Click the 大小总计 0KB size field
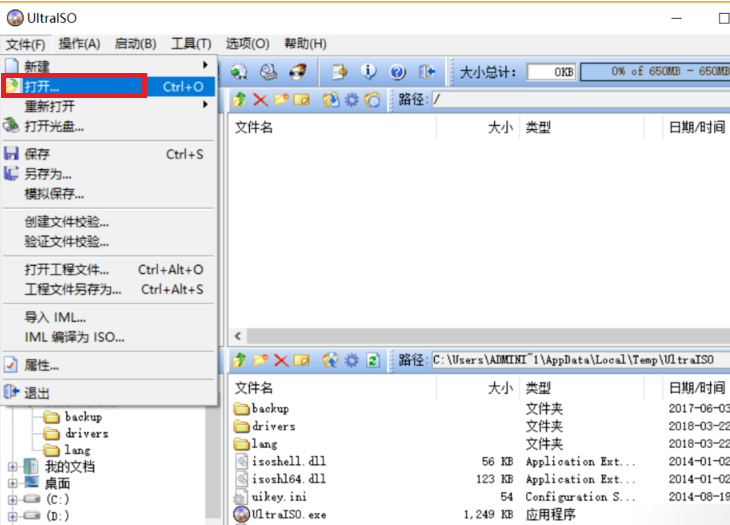This screenshot has width=730, height=525. (x=551, y=72)
